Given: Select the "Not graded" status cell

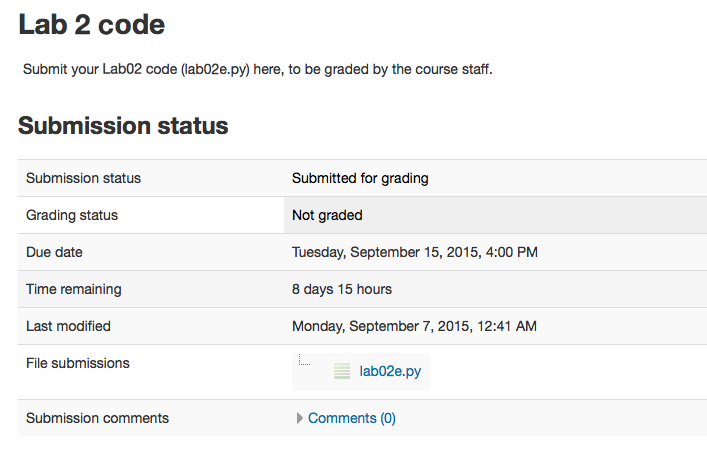Looking at the screenshot, I should pyautogui.click(x=327, y=215).
